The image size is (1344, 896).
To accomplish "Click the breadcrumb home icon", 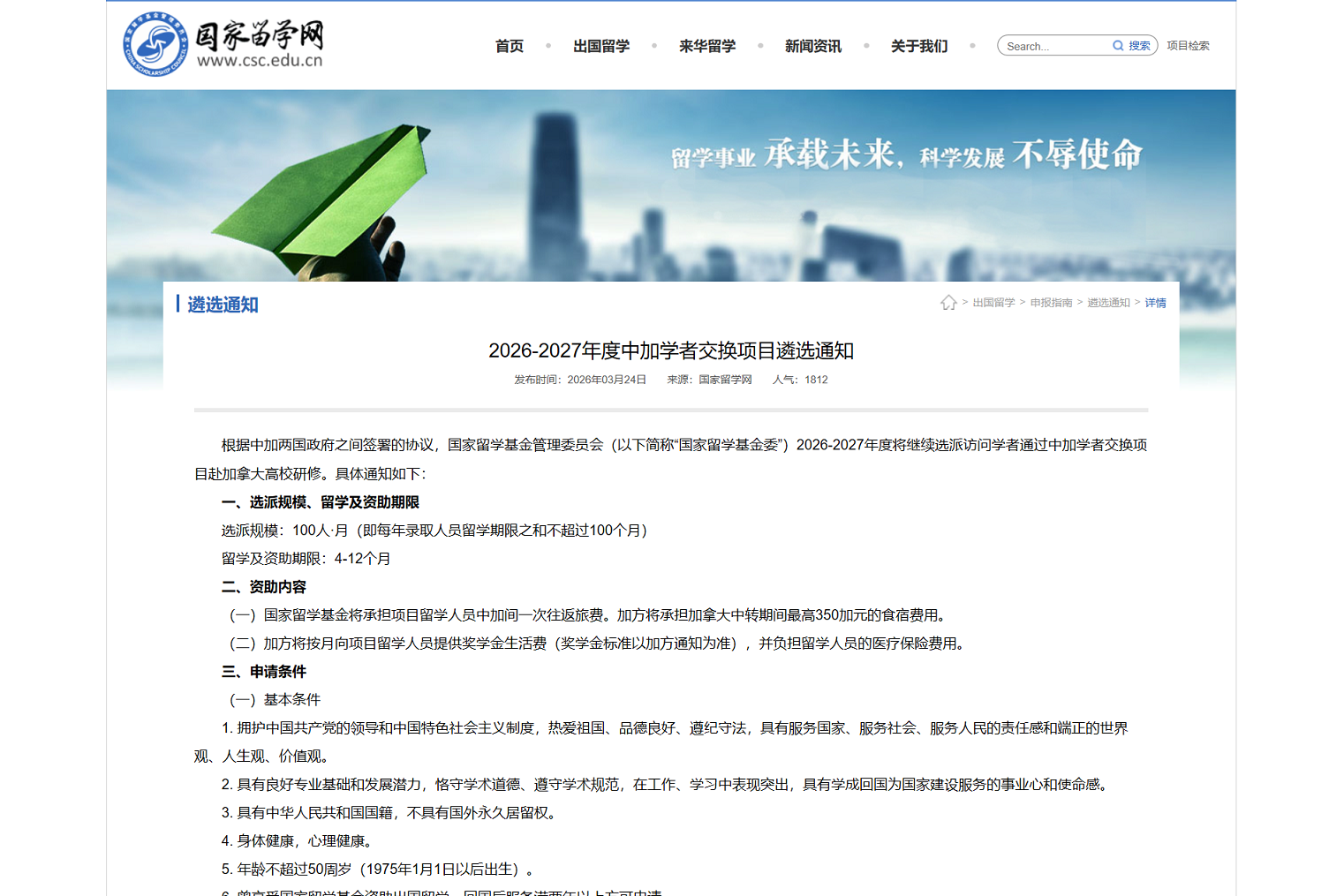I will point(948,303).
